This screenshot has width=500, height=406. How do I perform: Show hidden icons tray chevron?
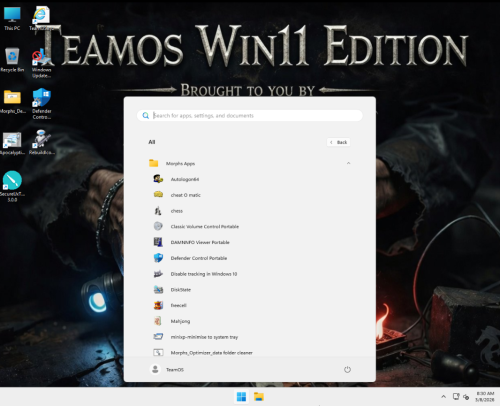443,397
